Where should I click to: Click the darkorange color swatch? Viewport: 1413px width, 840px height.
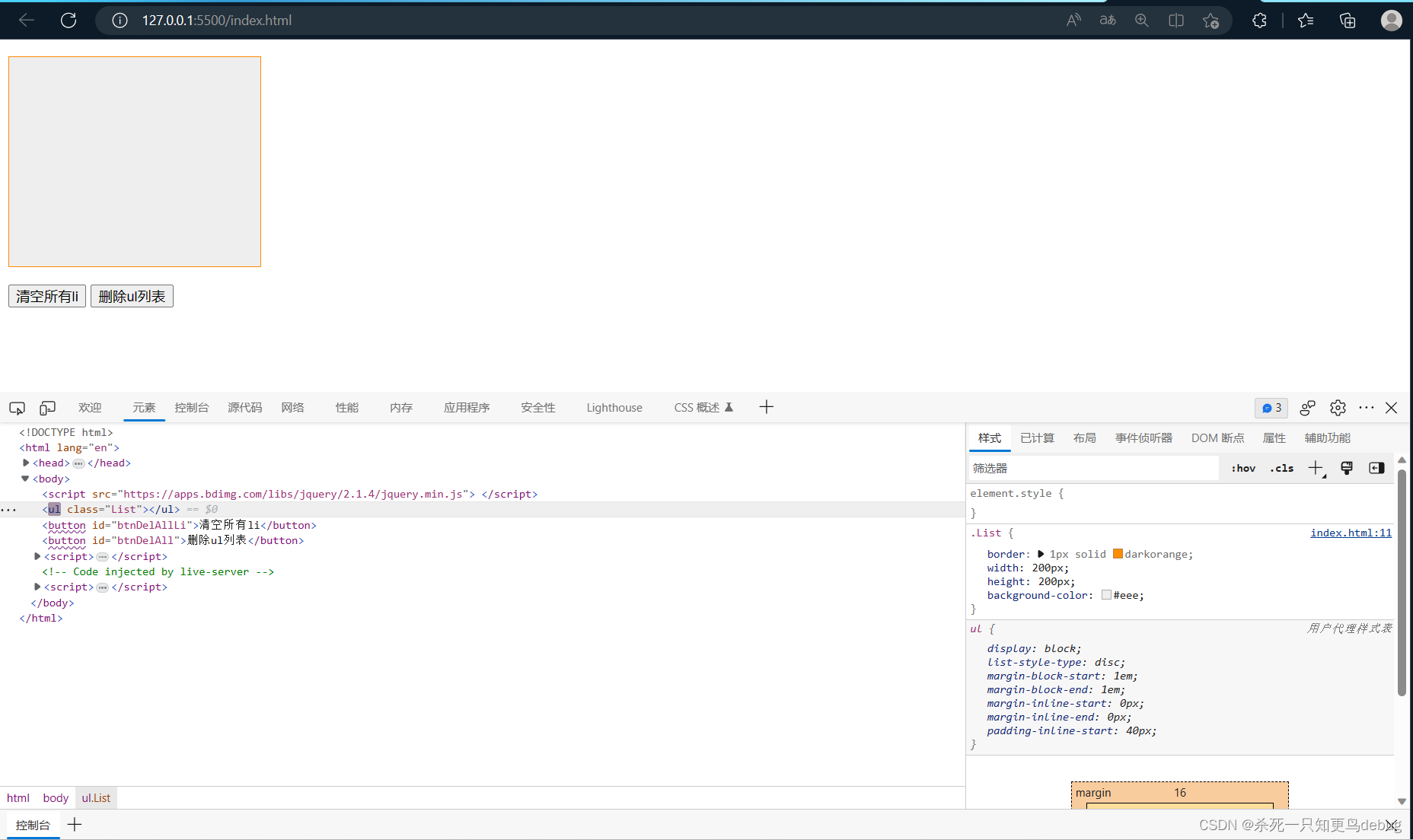(x=1118, y=554)
